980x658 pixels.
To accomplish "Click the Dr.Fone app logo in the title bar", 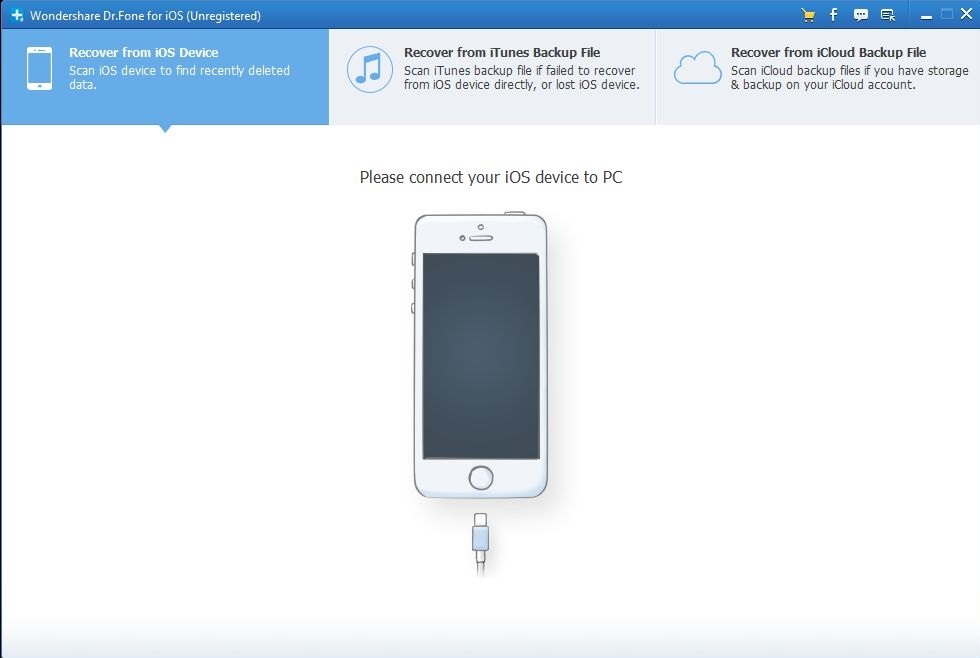I will coord(17,15).
